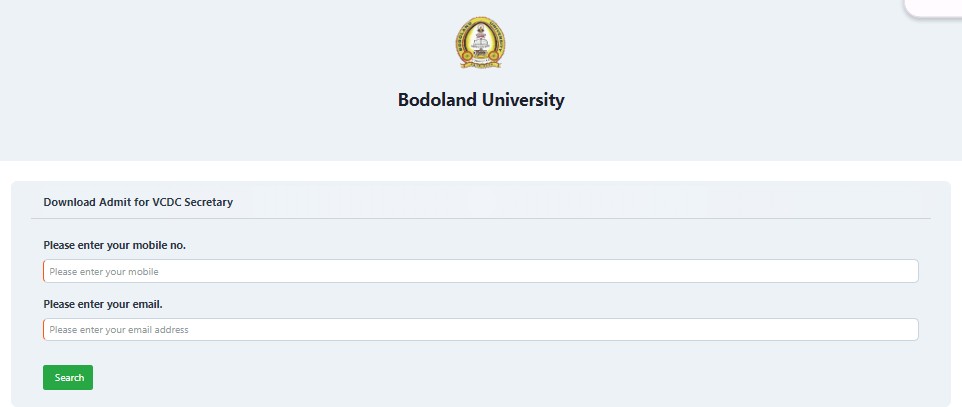Screen dimensions: 962x407
Task: Click the green Search button
Action: (x=68, y=378)
